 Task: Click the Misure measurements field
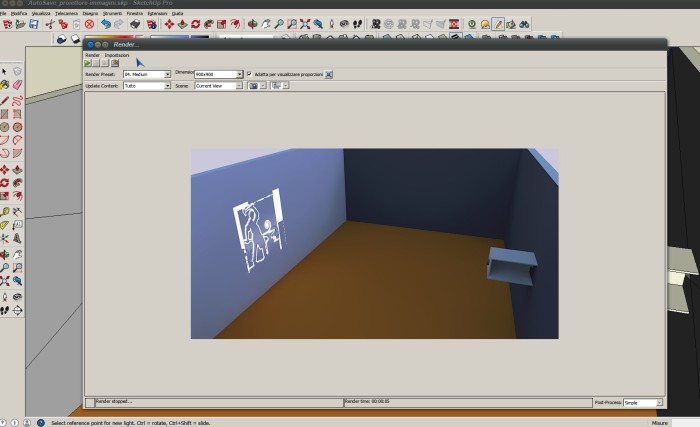point(686,423)
